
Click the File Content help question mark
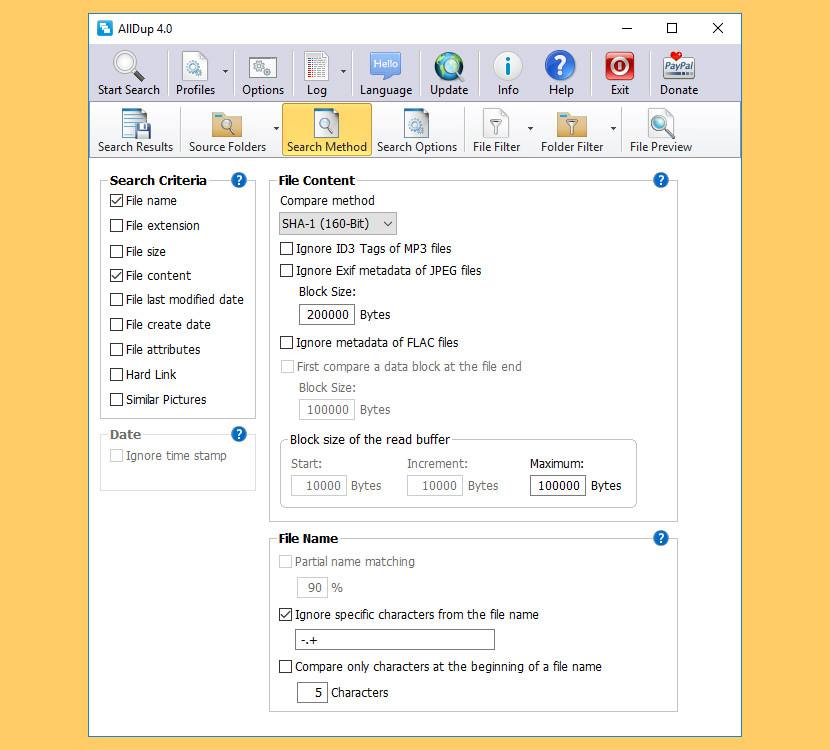click(x=660, y=180)
